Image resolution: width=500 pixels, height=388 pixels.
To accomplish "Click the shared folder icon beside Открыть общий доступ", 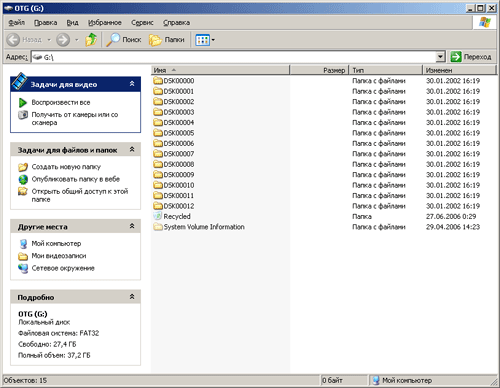I will tap(23, 191).
